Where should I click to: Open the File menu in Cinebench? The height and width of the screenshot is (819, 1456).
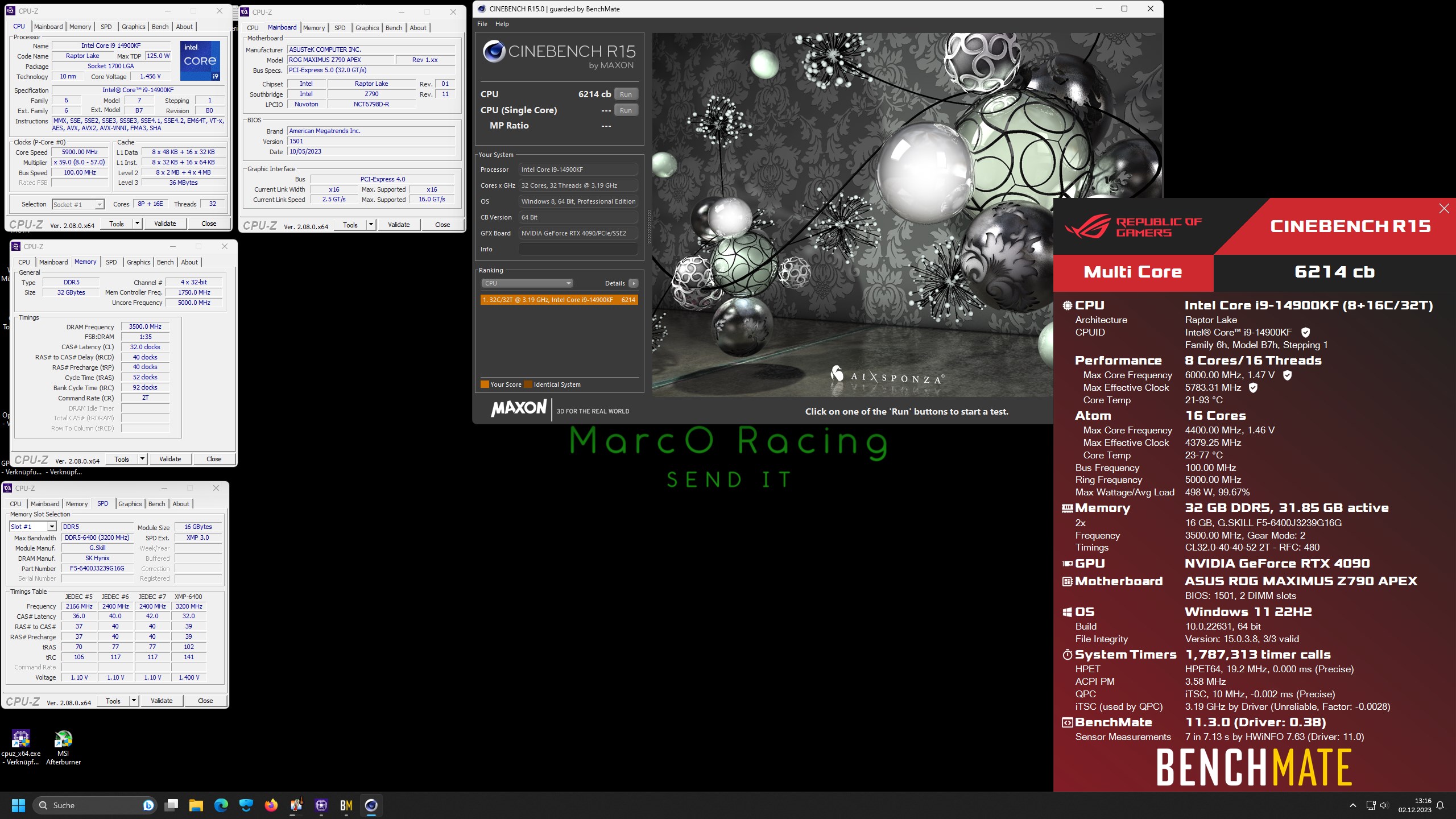482,24
